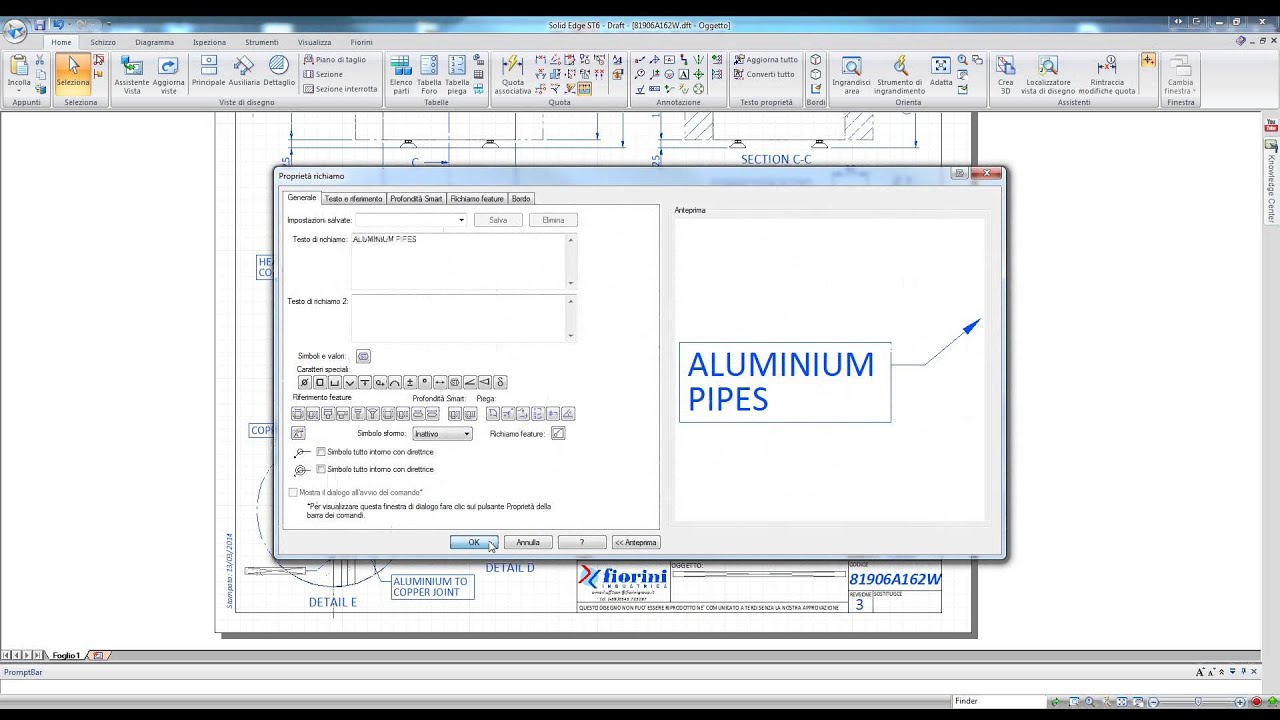
Task: Open the Incolla paste dropdown arrow
Action: (x=19, y=91)
